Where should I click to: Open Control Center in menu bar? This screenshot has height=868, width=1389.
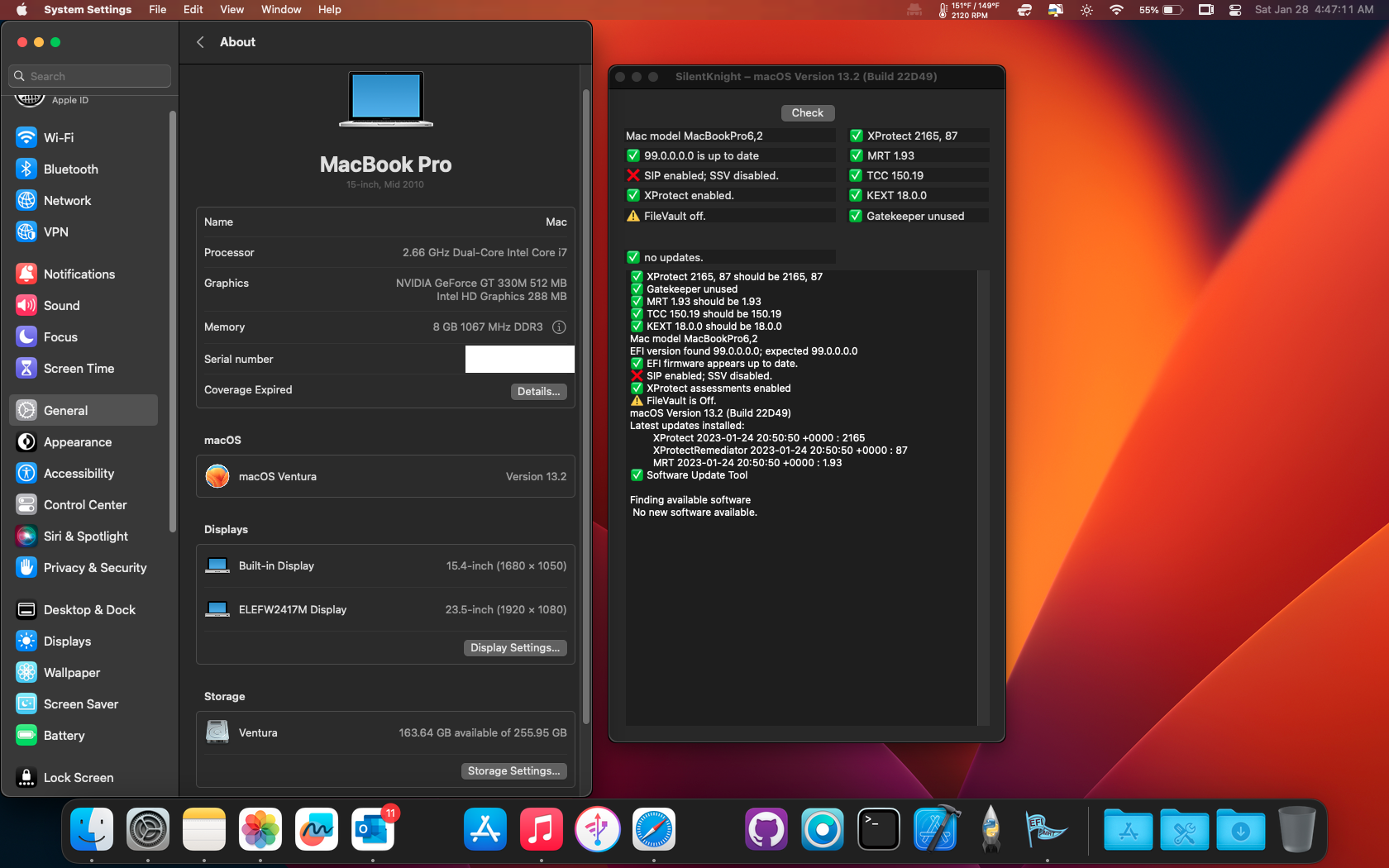(x=1235, y=10)
